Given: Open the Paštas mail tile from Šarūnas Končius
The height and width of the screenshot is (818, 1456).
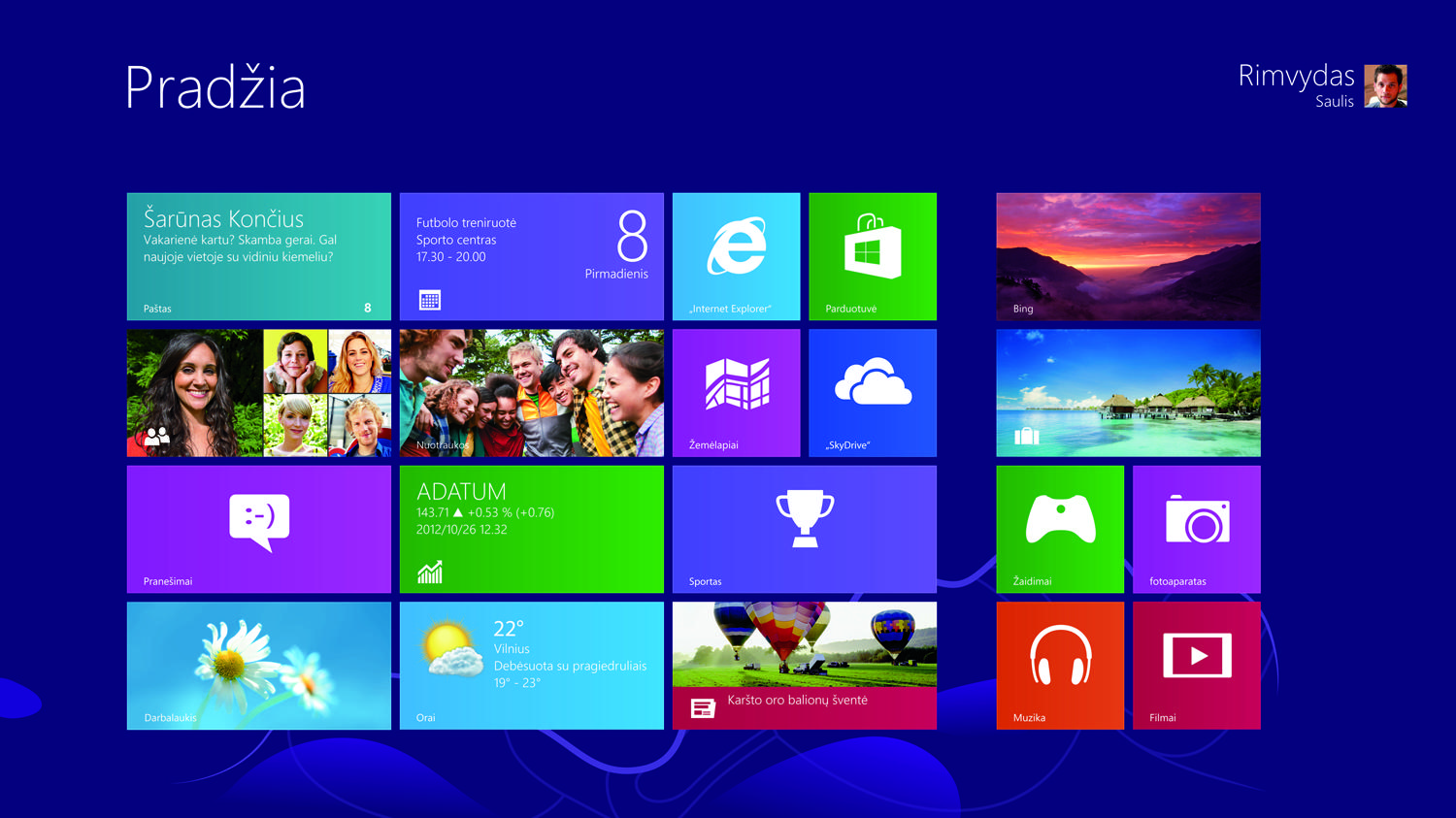Looking at the screenshot, I should (x=258, y=256).
